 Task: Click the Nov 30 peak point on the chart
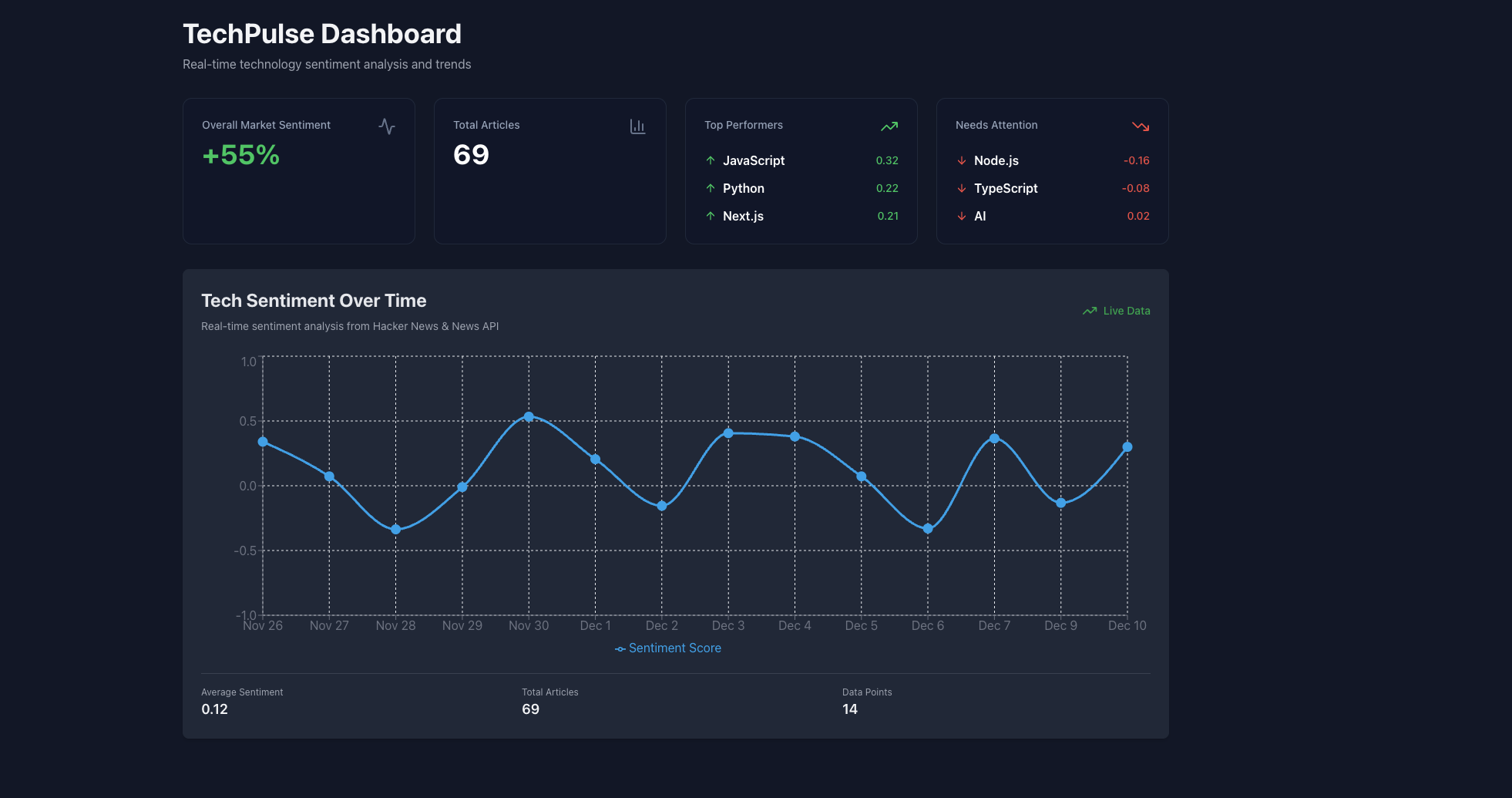click(529, 416)
